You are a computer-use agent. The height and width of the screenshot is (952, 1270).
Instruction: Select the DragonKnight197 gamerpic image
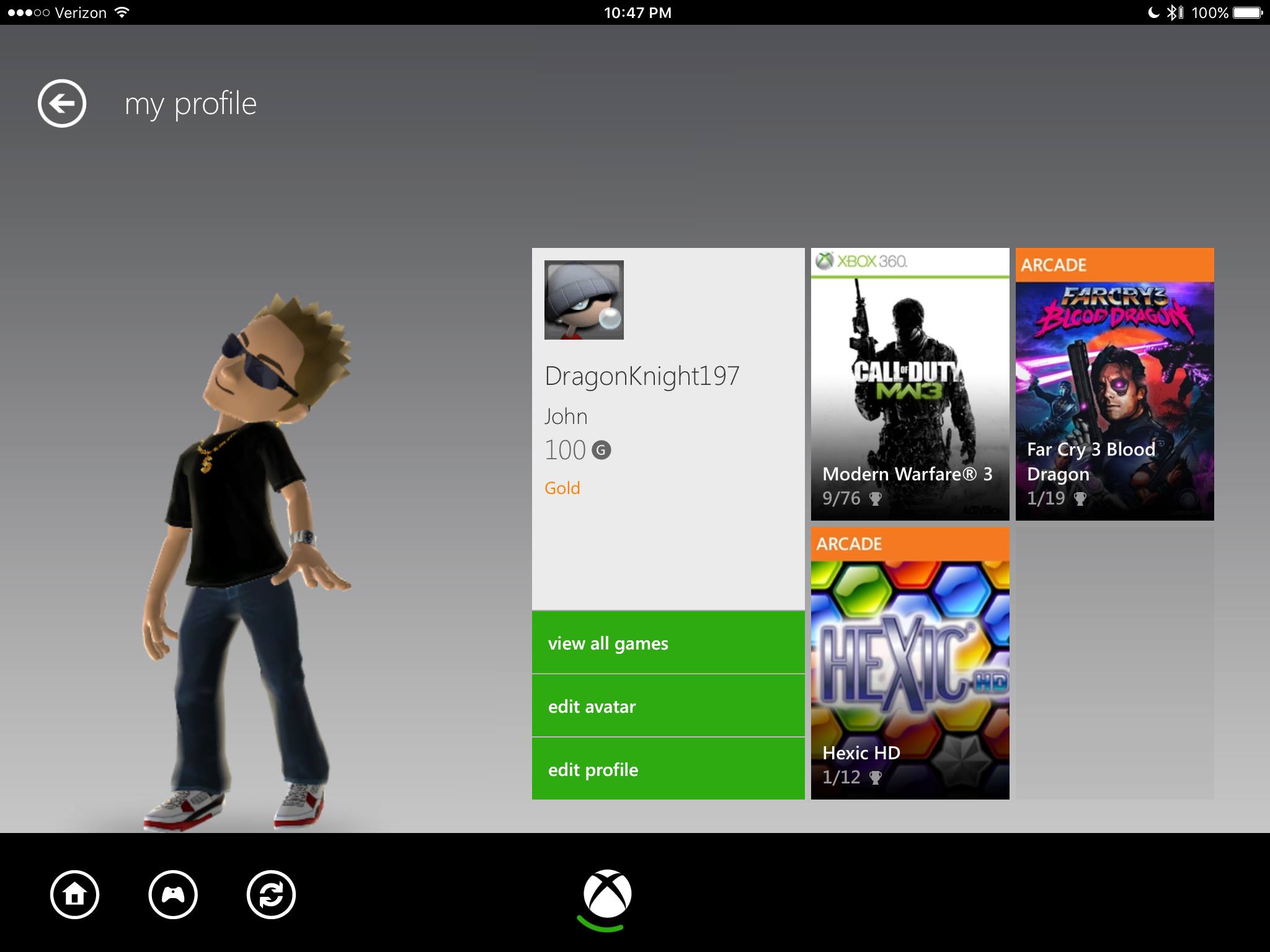584,300
